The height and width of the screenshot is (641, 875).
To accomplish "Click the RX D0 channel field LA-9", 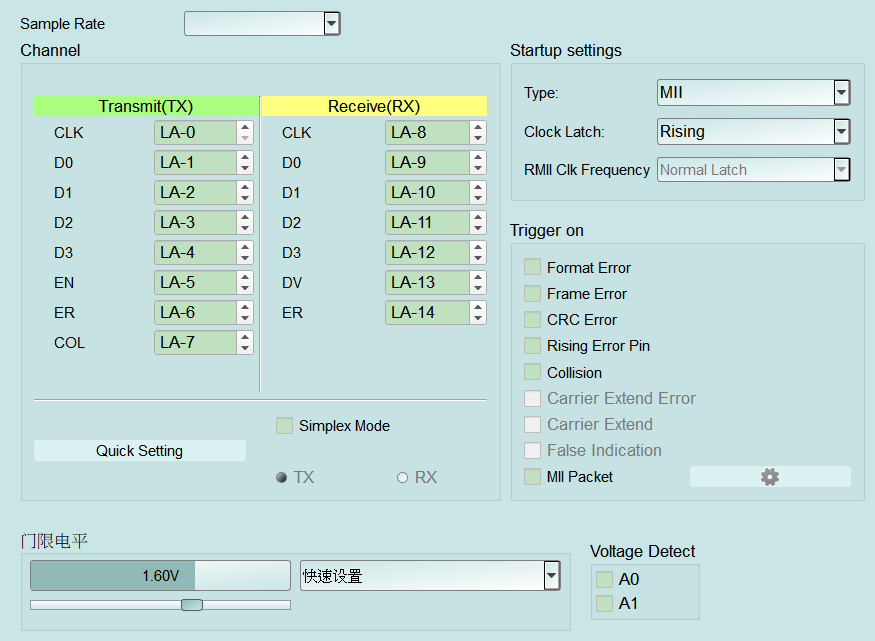I will click(x=427, y=163).
